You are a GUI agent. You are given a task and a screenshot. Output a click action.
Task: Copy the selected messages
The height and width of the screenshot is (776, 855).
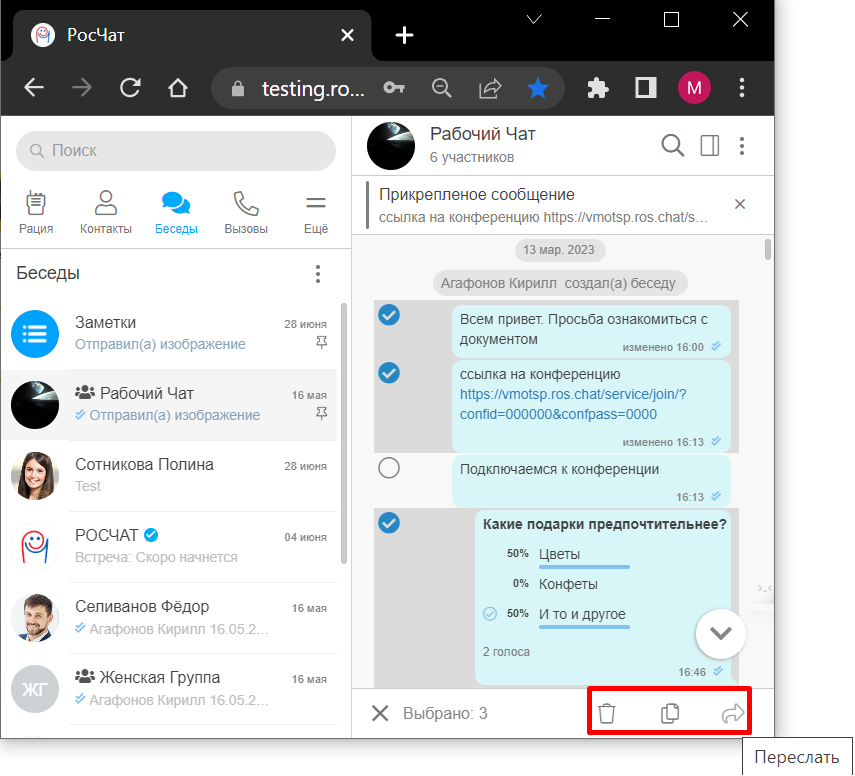[x=670, y=714]
